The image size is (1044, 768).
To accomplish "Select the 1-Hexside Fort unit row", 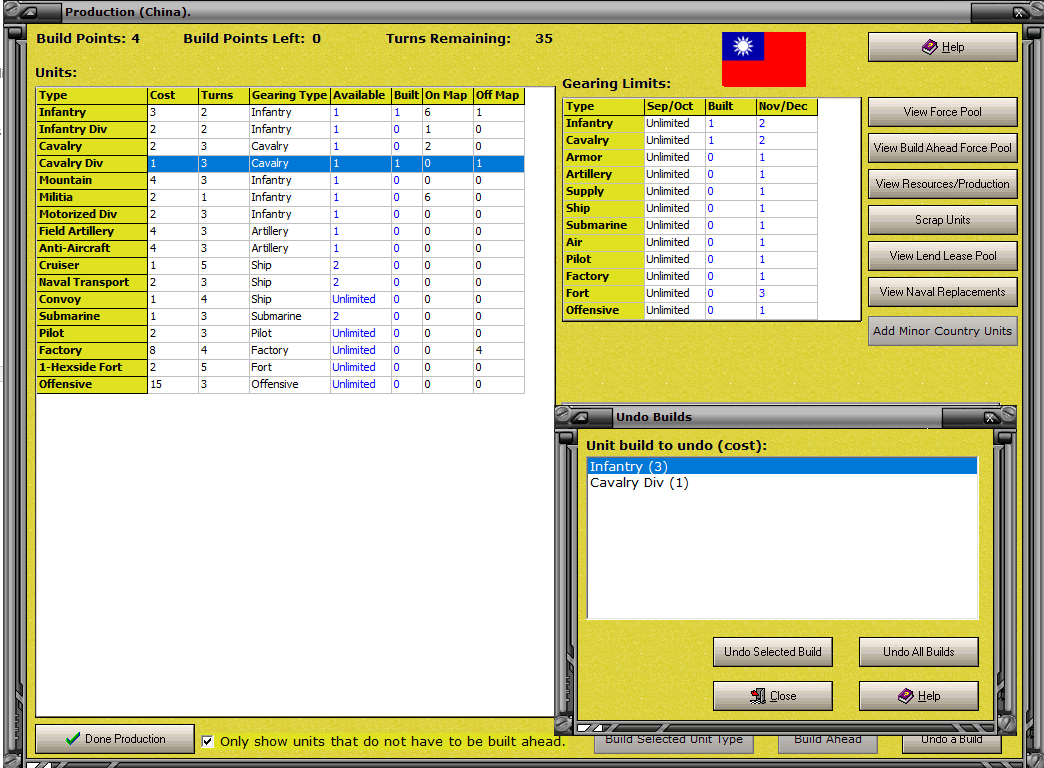I will [280, 367].
